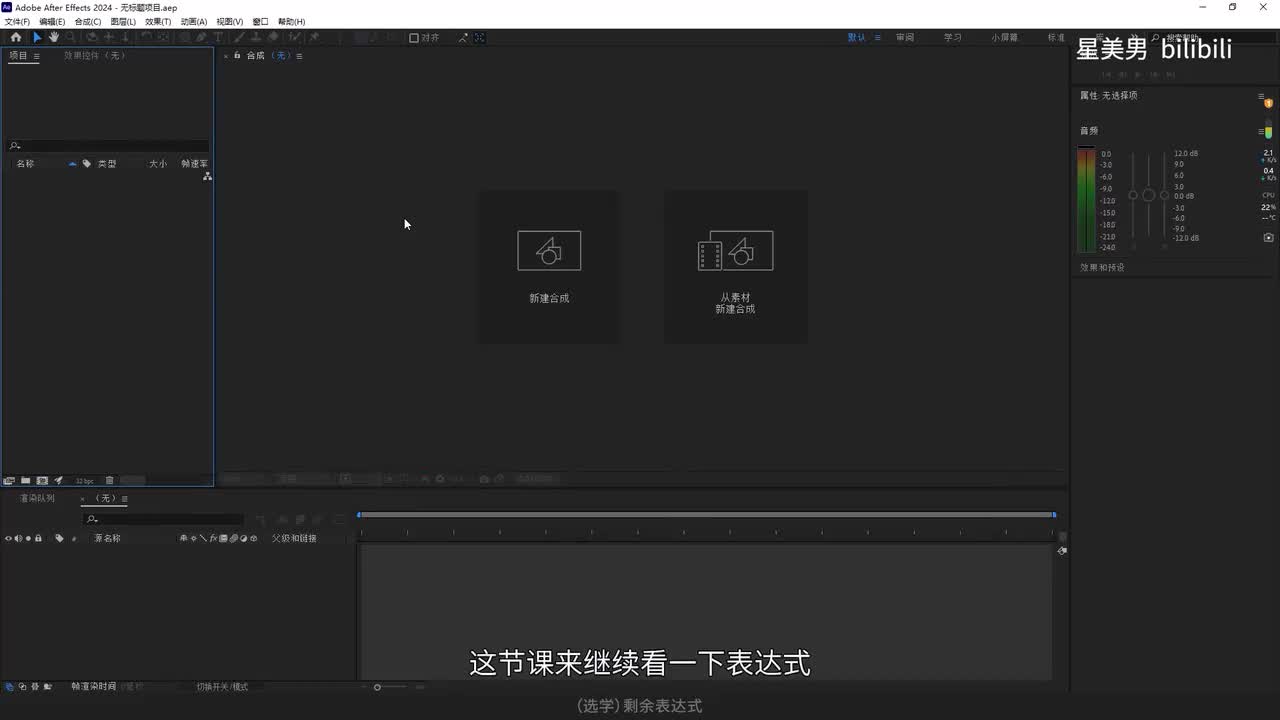Switch to 渲染队列 tab
Viewport: 1280px width, 720px height.
click(x=37, y=498)
